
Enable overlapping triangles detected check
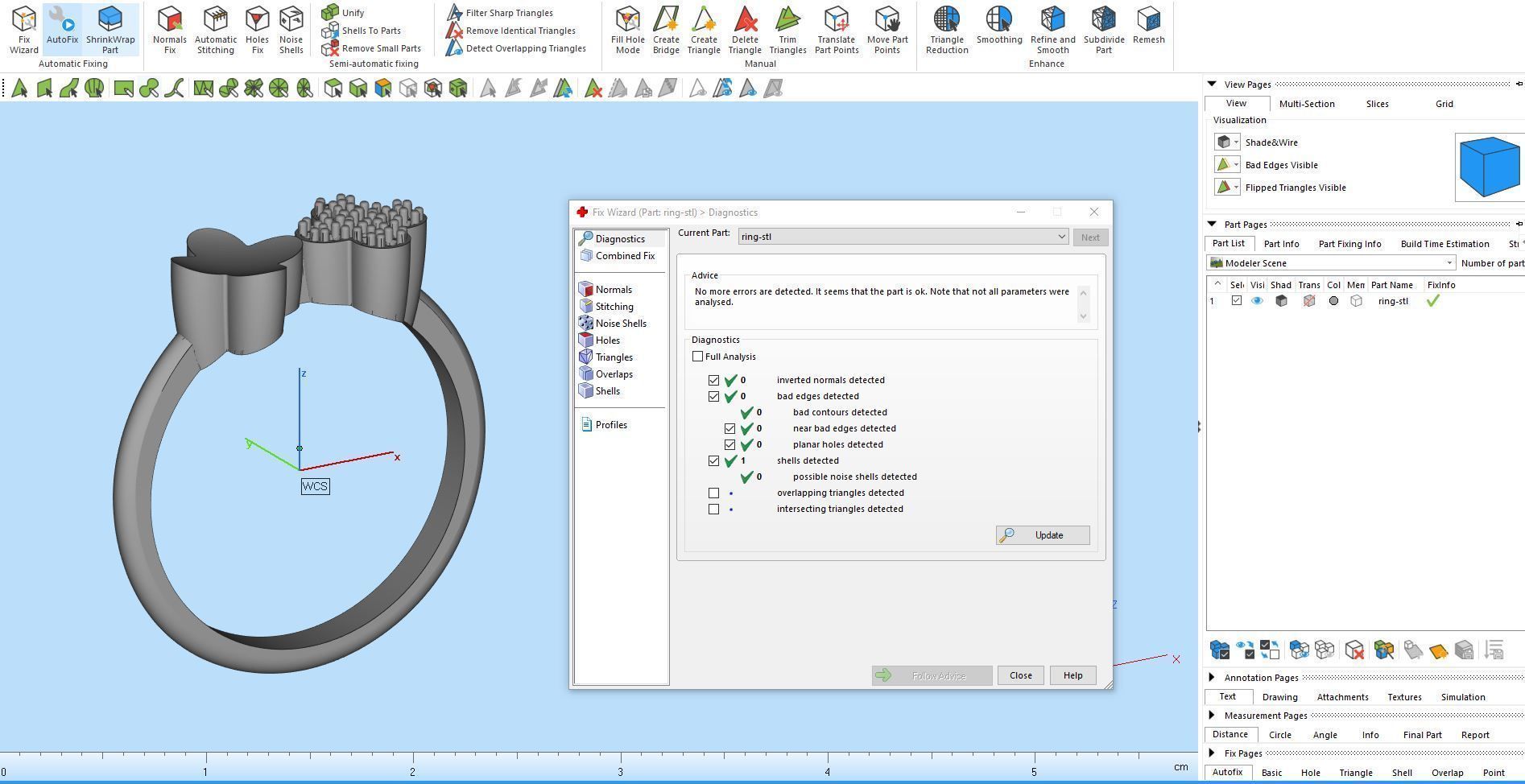[713, 493]
